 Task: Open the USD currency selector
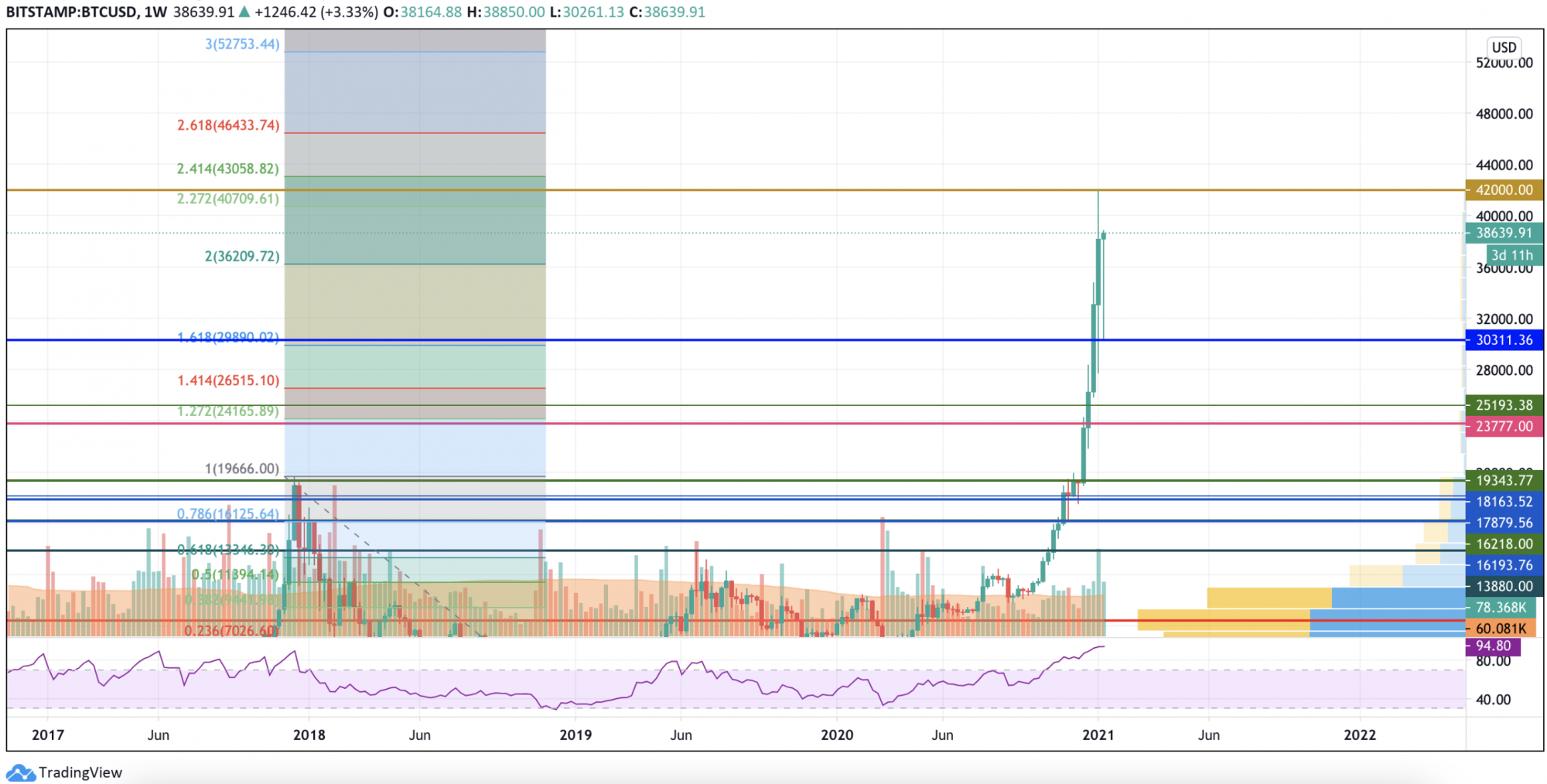pyautogui.click(x=1503, y=48)
